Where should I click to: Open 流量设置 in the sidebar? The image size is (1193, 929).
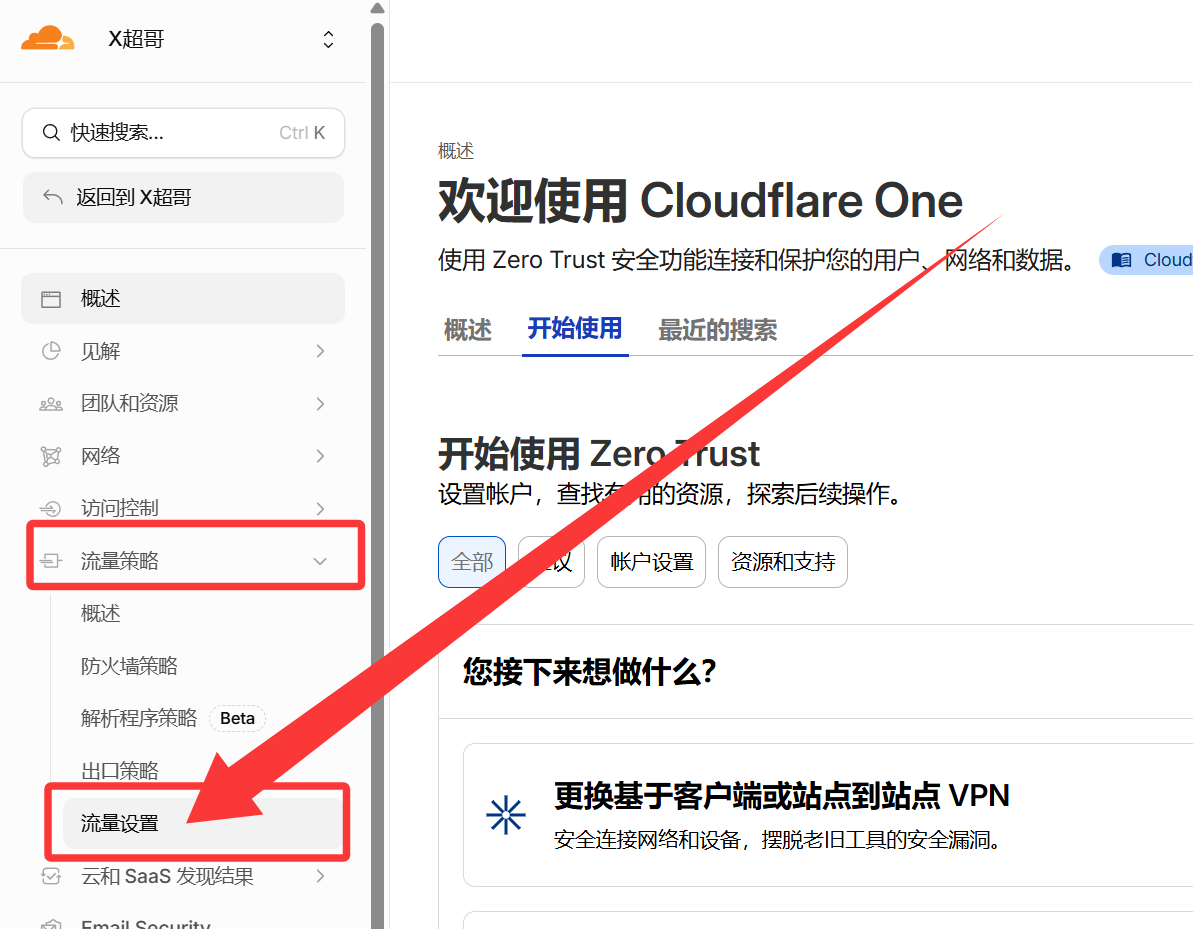[120, 824]
